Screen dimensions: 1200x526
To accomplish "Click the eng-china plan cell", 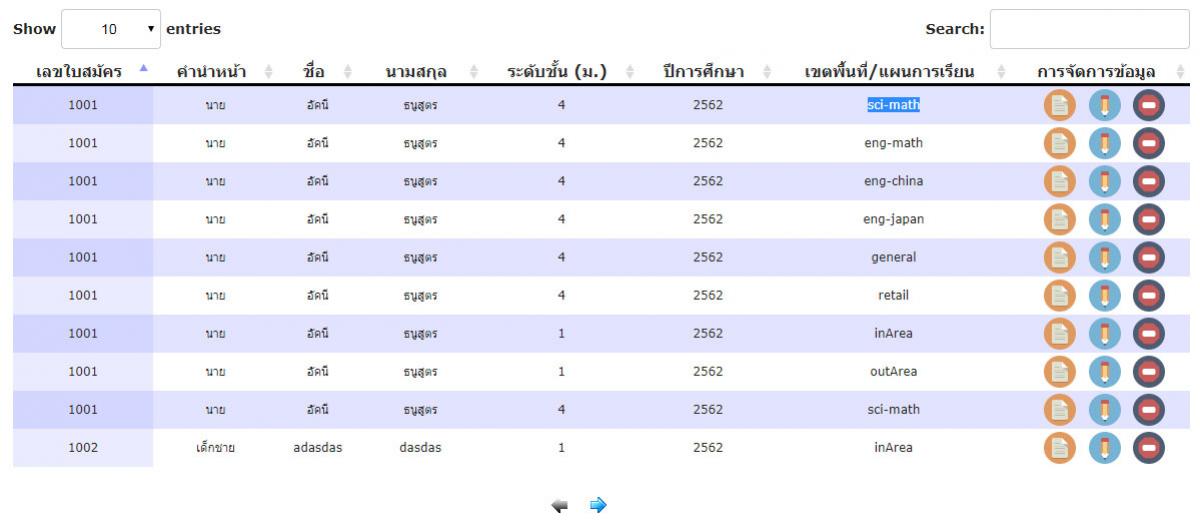I will click(894, 181).
